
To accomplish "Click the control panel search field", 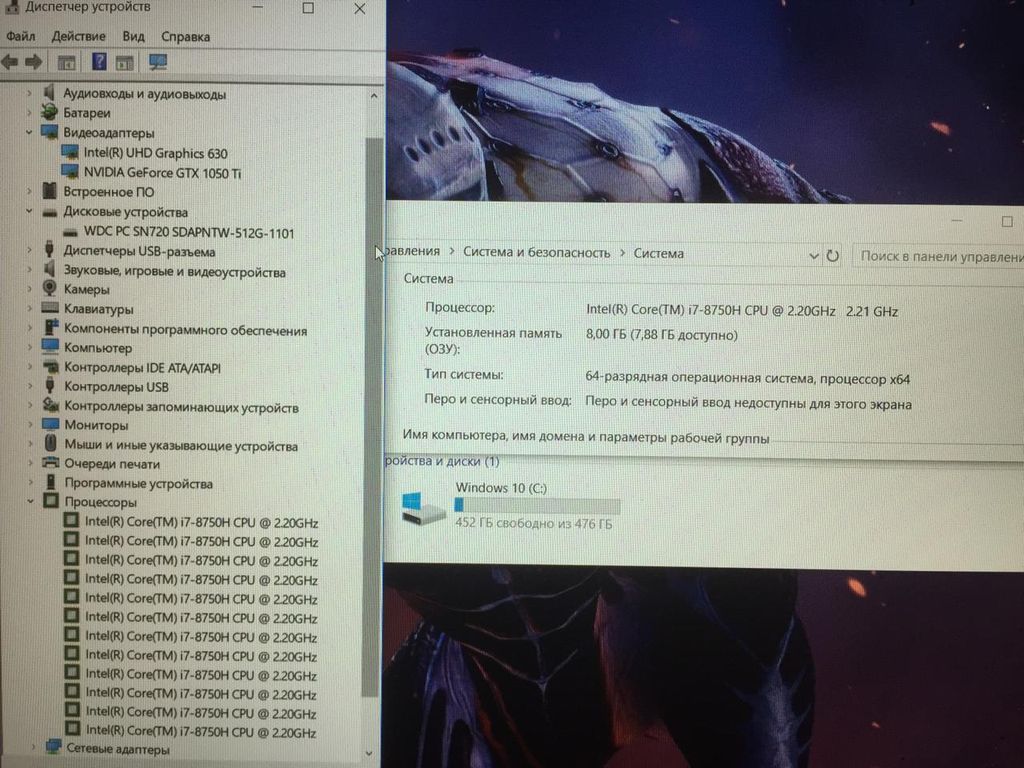I will [938, 256].
